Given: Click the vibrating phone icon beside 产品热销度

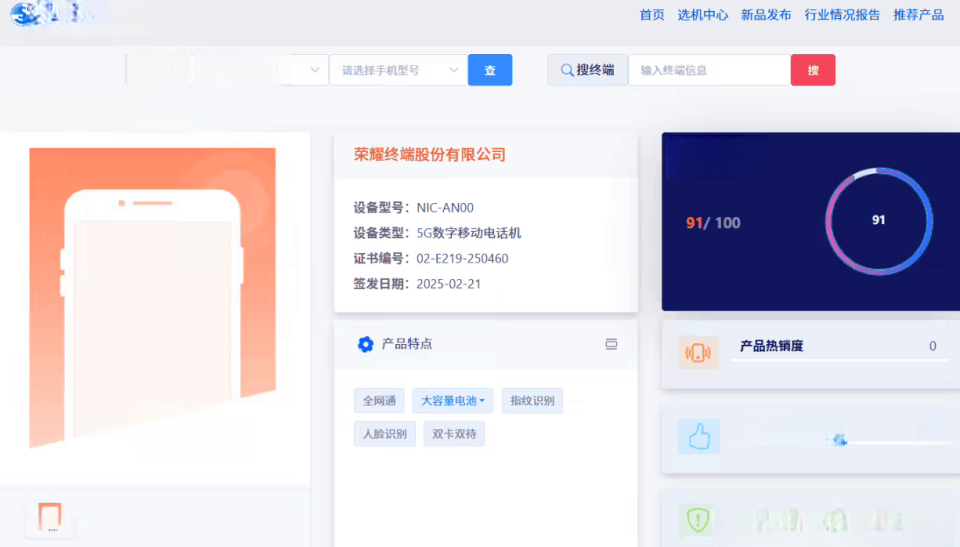Looking at the screenshot, I should [x=698, y=353].
